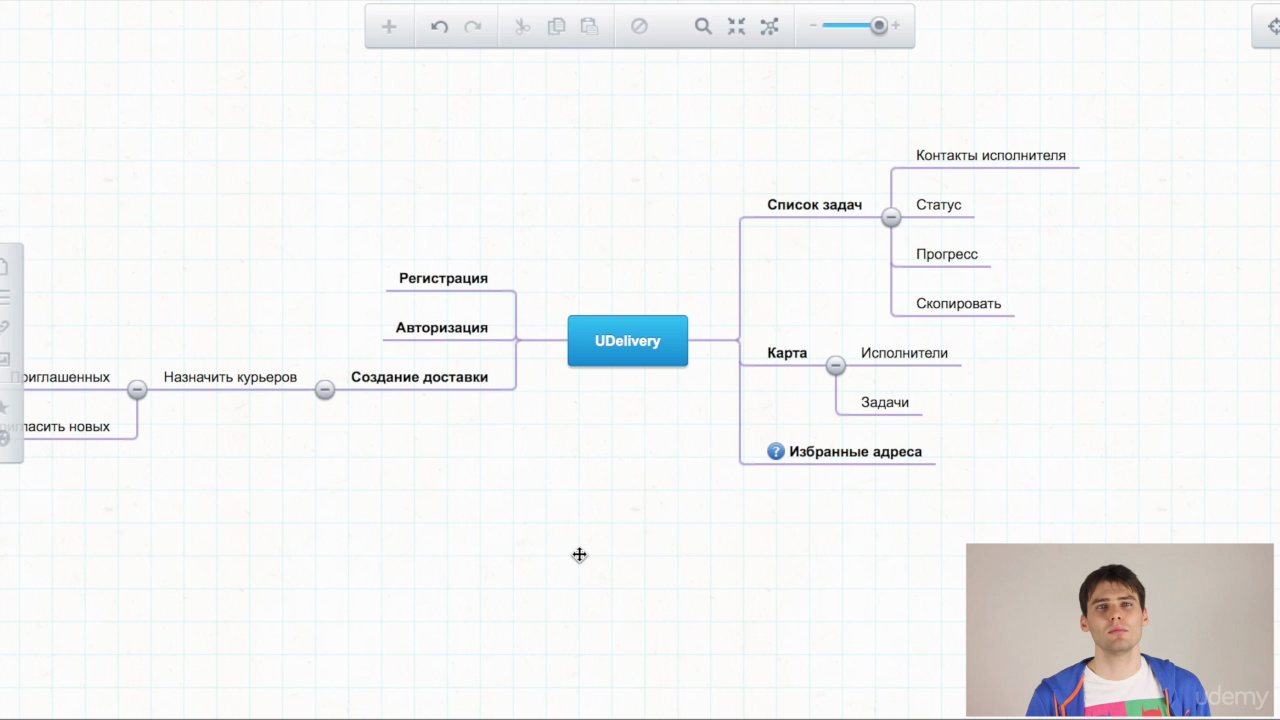1280x720 pixels.
Task: Select the Регистрация node
Action: coord(443,278)
